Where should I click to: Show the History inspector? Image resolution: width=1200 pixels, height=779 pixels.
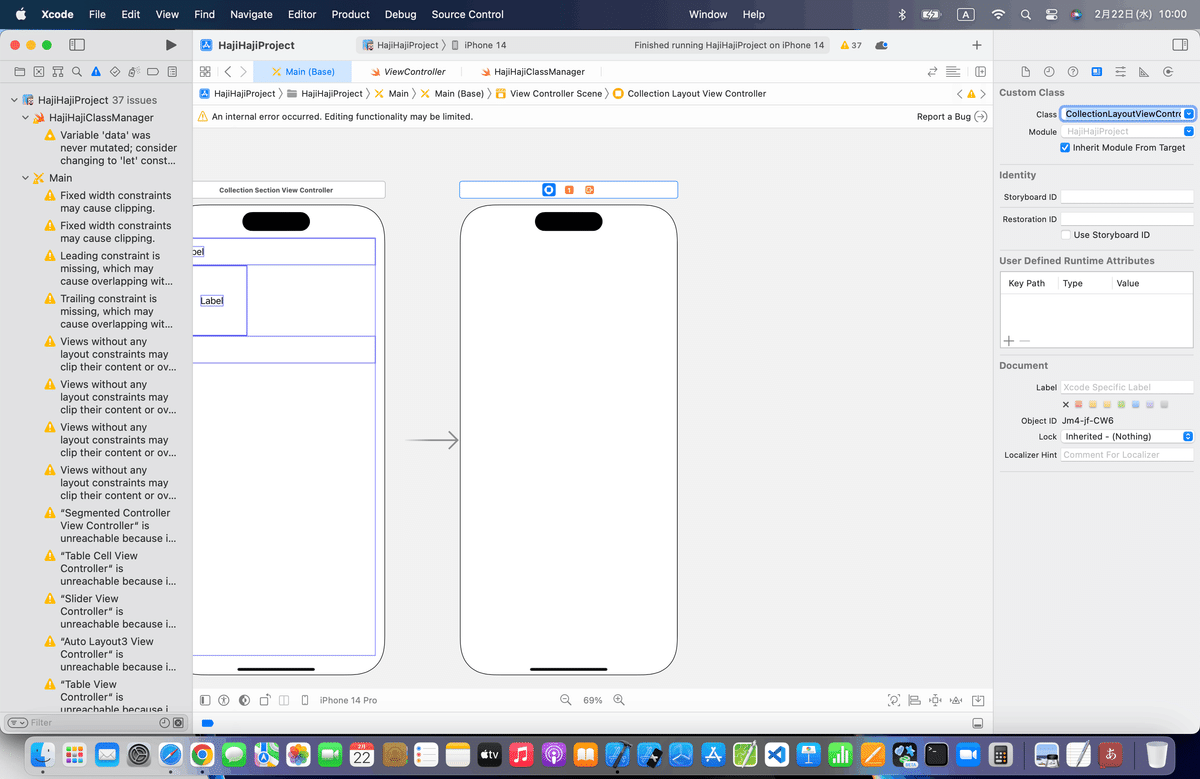click(1049, 72)
